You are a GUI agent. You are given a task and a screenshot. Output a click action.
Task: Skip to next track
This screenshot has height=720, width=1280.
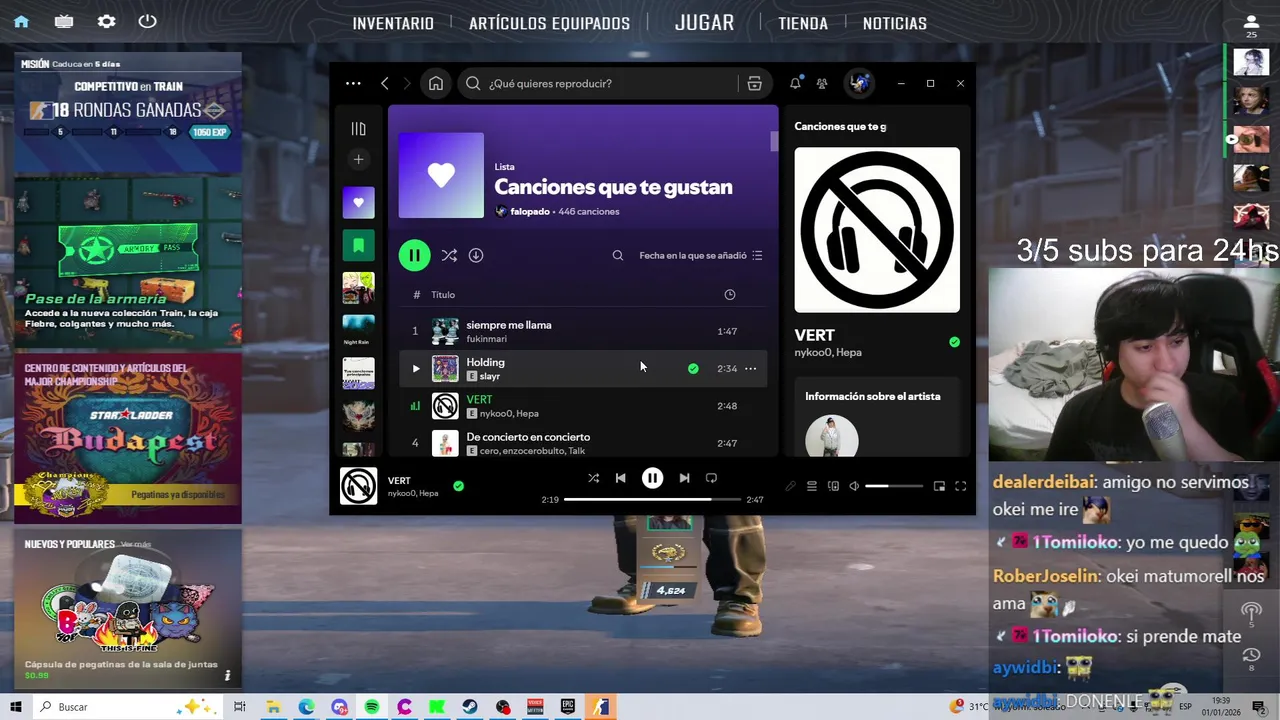pos(684,478)
